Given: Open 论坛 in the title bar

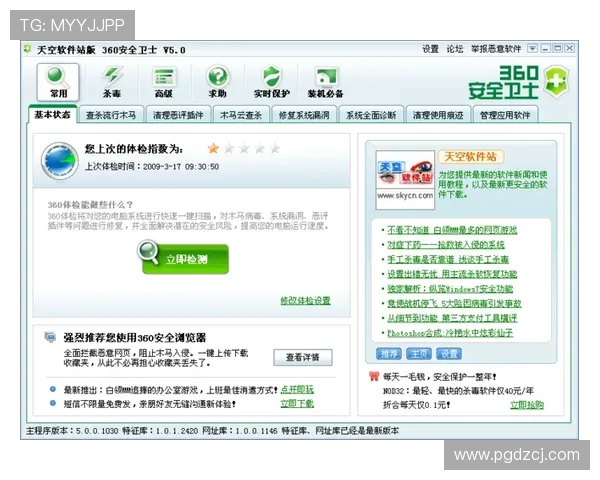Looking at the screenshot, I should click(455, 49).
